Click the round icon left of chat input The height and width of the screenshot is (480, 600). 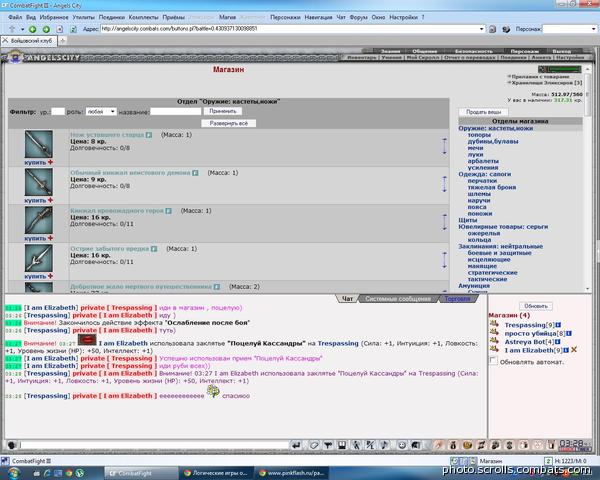[11, 445]
